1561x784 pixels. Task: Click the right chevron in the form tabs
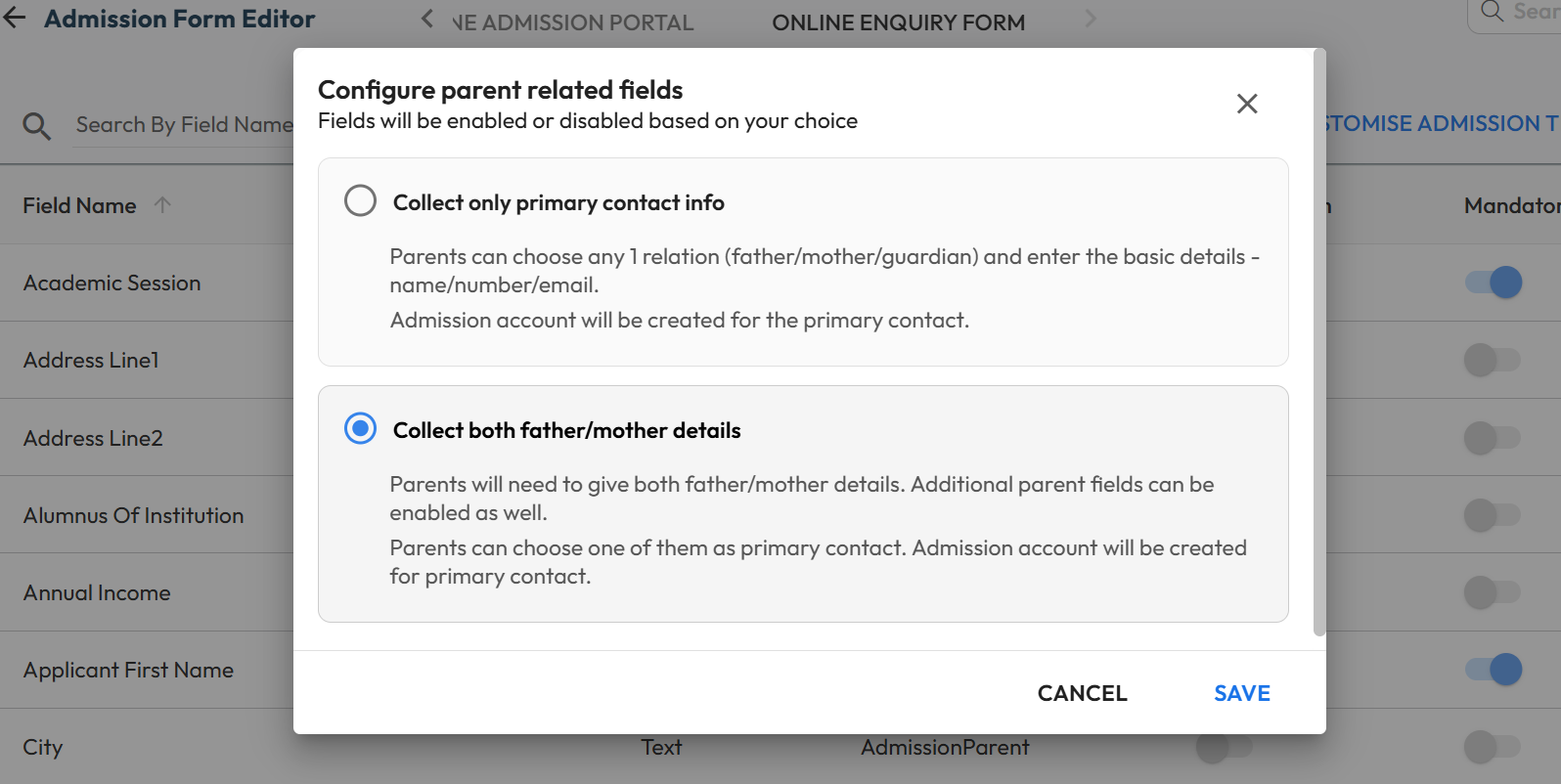click(1091, 20)
